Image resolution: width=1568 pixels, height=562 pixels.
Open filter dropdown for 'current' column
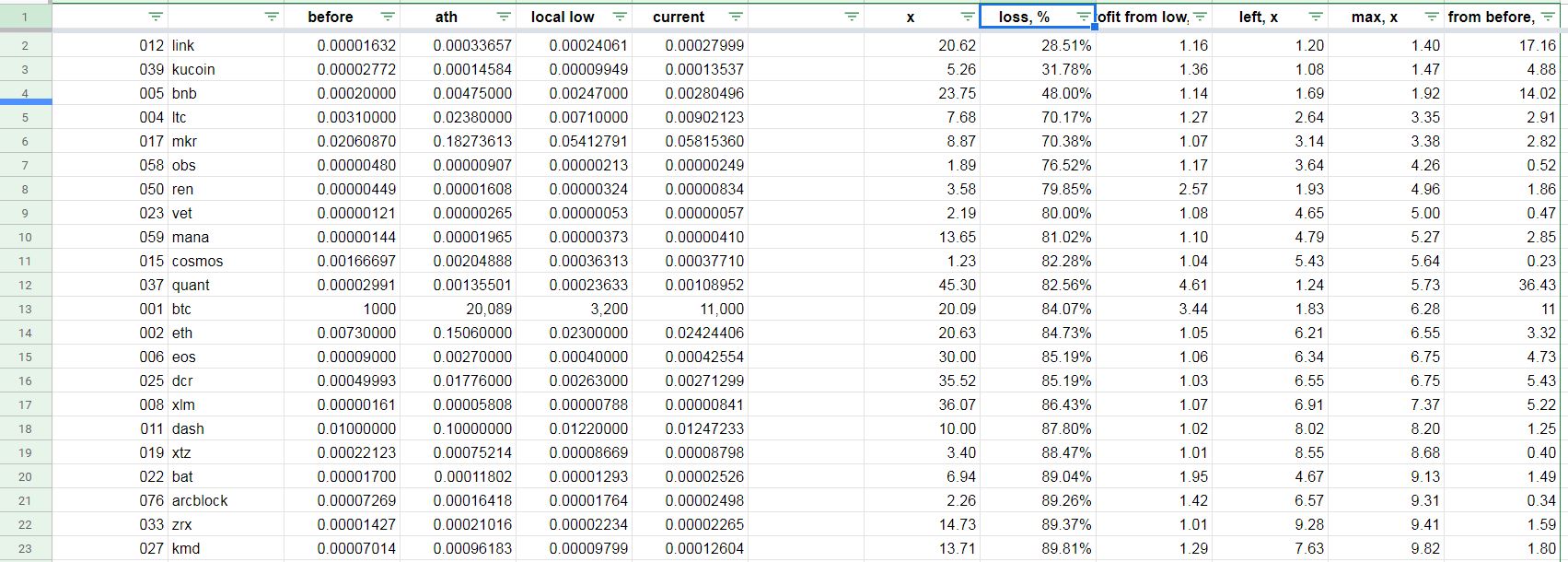coord(736,17)
